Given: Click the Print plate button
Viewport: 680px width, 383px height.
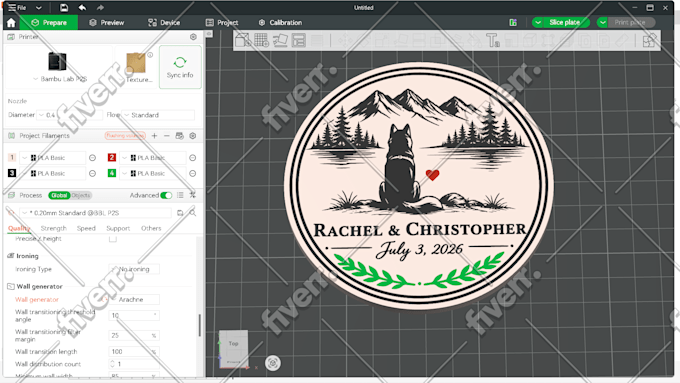Looking at the screenshot, I should click(x=630, y=23).
